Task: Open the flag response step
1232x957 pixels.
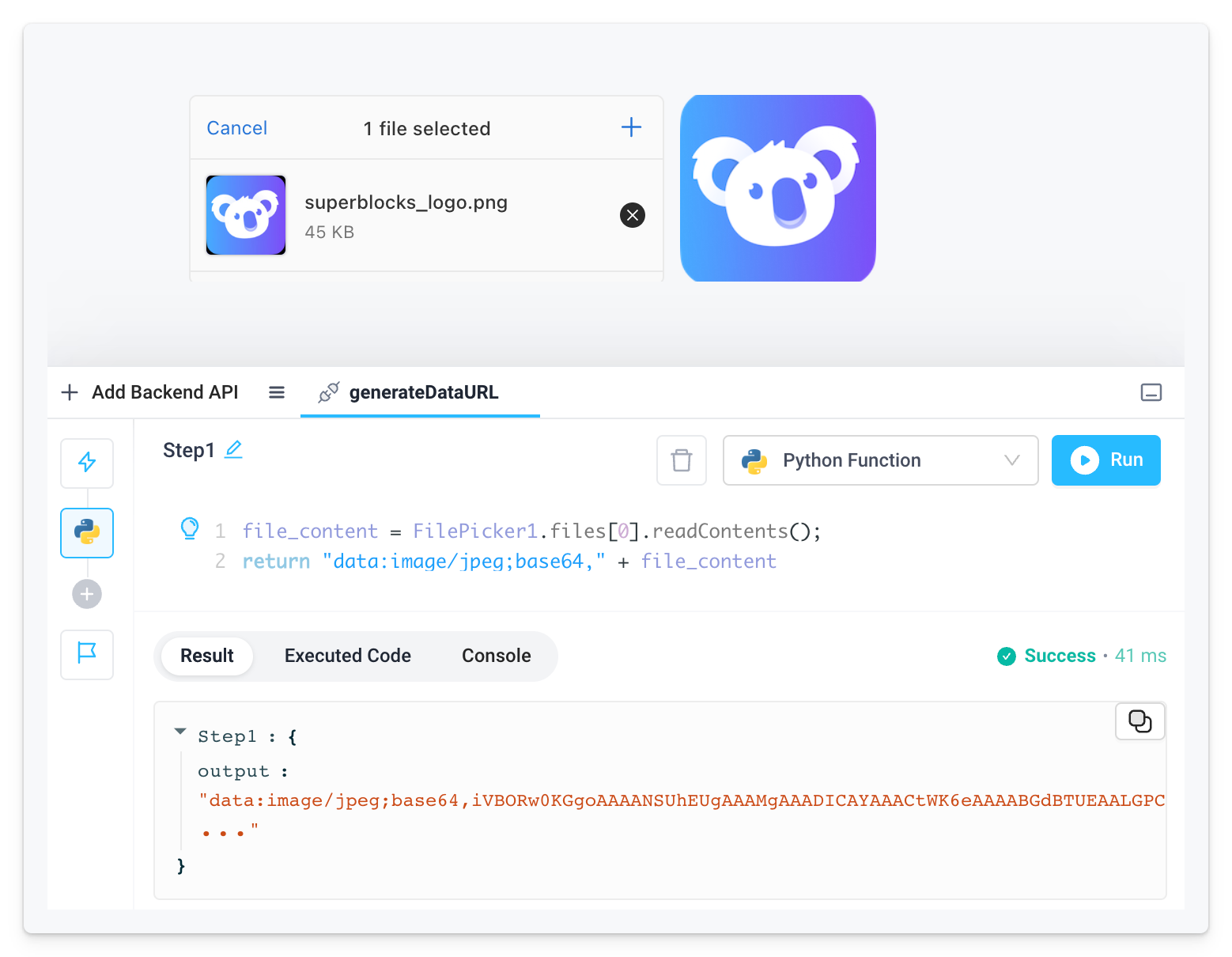Action: tap(87, 654)
